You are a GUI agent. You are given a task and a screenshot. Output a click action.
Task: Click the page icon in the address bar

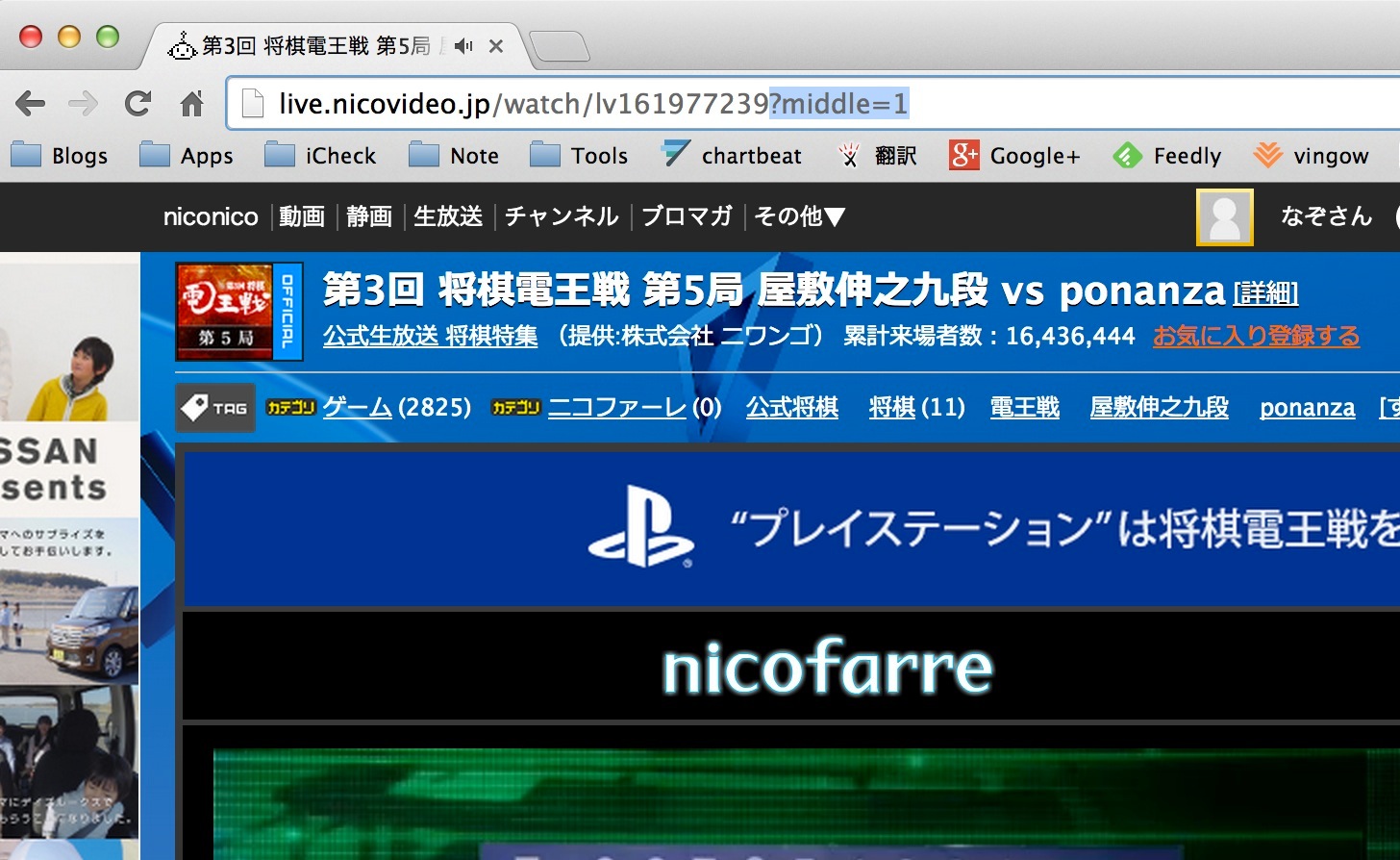coord(252,103)
